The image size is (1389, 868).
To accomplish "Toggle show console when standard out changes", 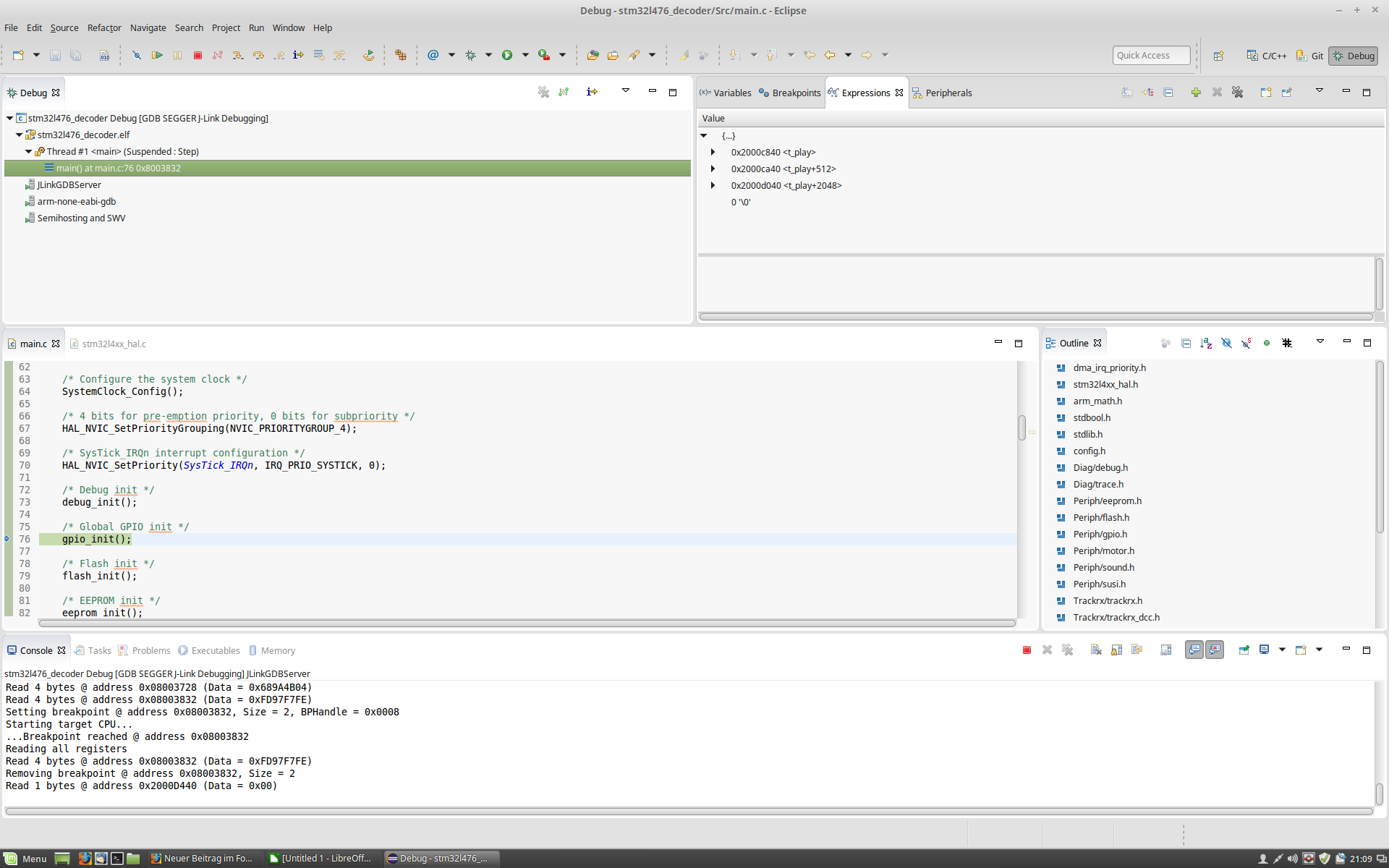I will click(1194, 650).
